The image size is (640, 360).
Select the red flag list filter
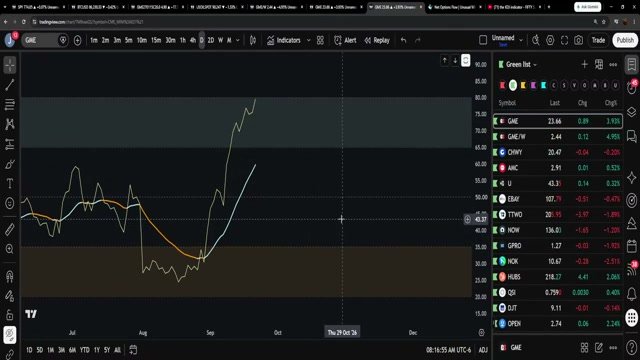tap(502, 85)
